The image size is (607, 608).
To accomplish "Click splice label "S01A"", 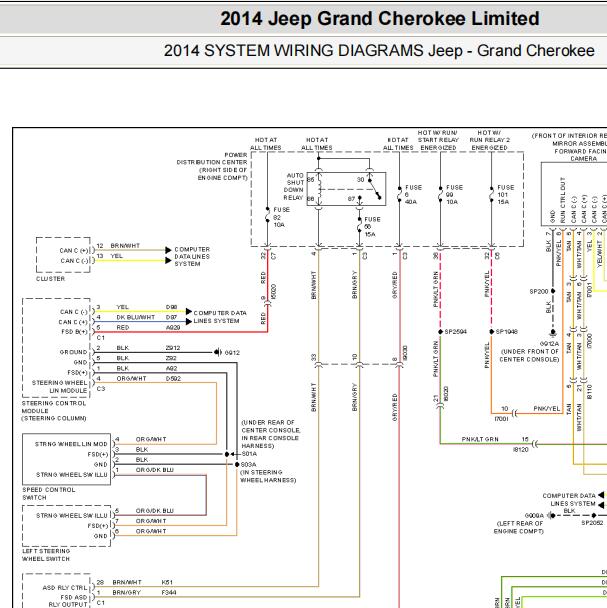I will pos(249,454).
